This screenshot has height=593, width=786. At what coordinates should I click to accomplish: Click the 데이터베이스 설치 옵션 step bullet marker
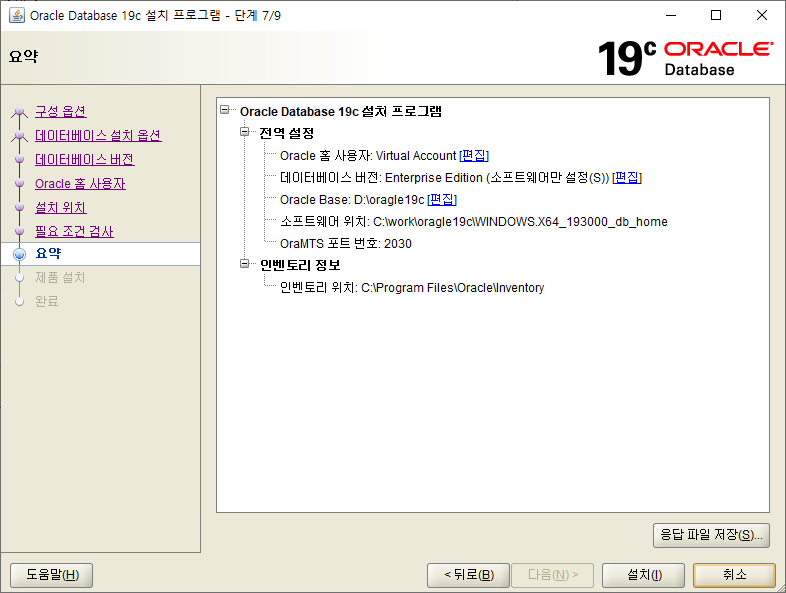pyautogui.click(x=20, y=135)
